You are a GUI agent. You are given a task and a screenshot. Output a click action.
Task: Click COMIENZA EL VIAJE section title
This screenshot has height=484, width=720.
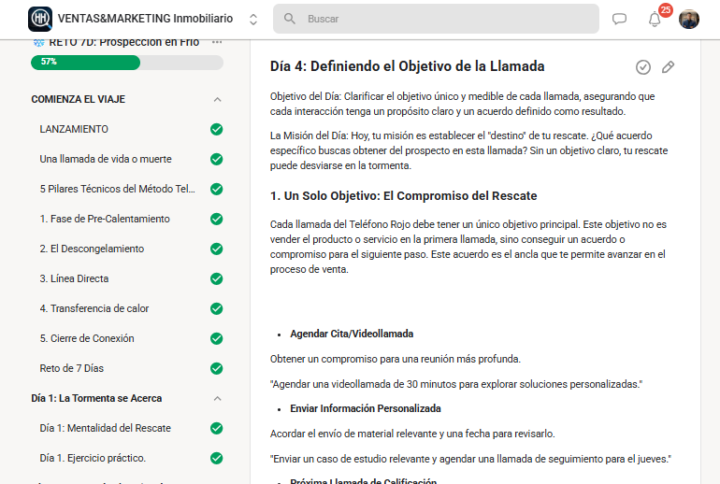coord(78,100)
